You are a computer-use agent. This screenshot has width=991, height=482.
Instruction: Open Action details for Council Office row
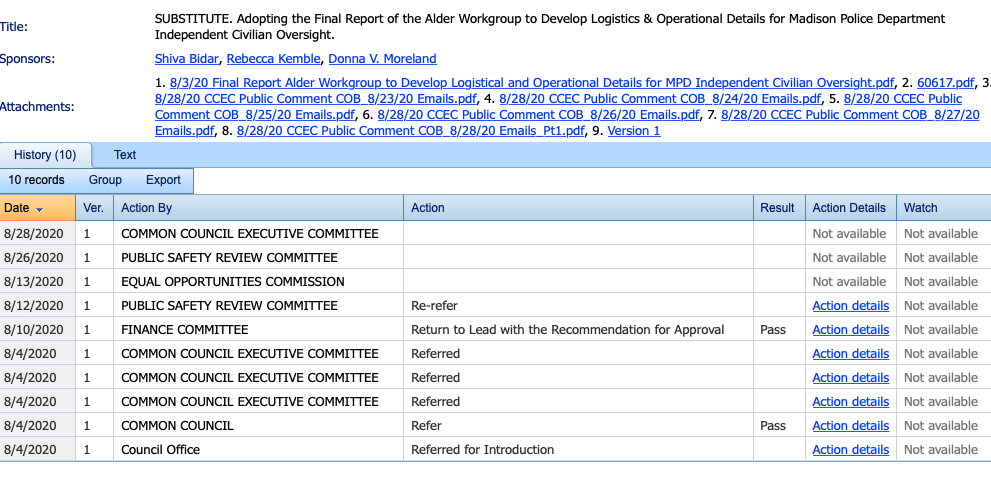850,450
